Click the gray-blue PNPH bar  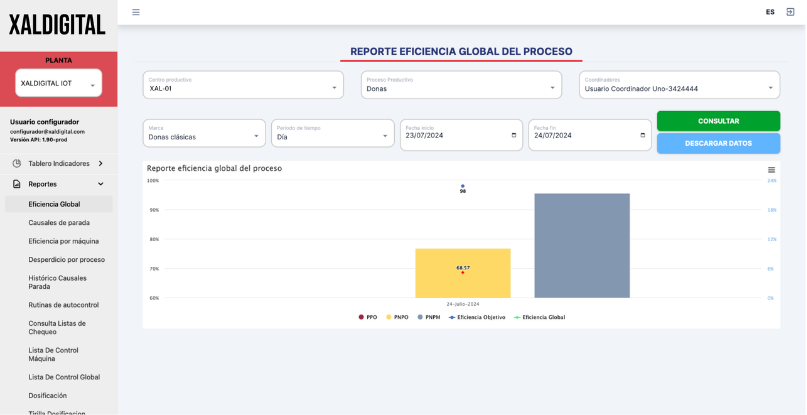[x=582, y=246]
